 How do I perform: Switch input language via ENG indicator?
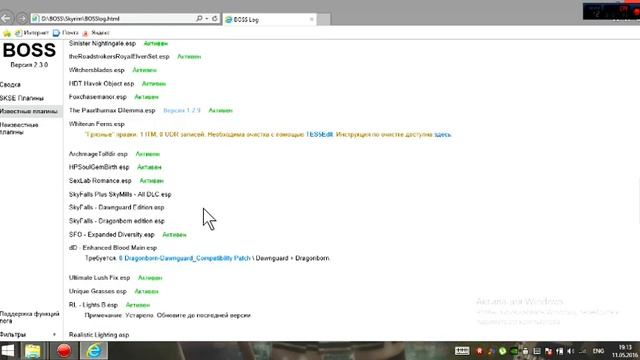tap(598, 351)
